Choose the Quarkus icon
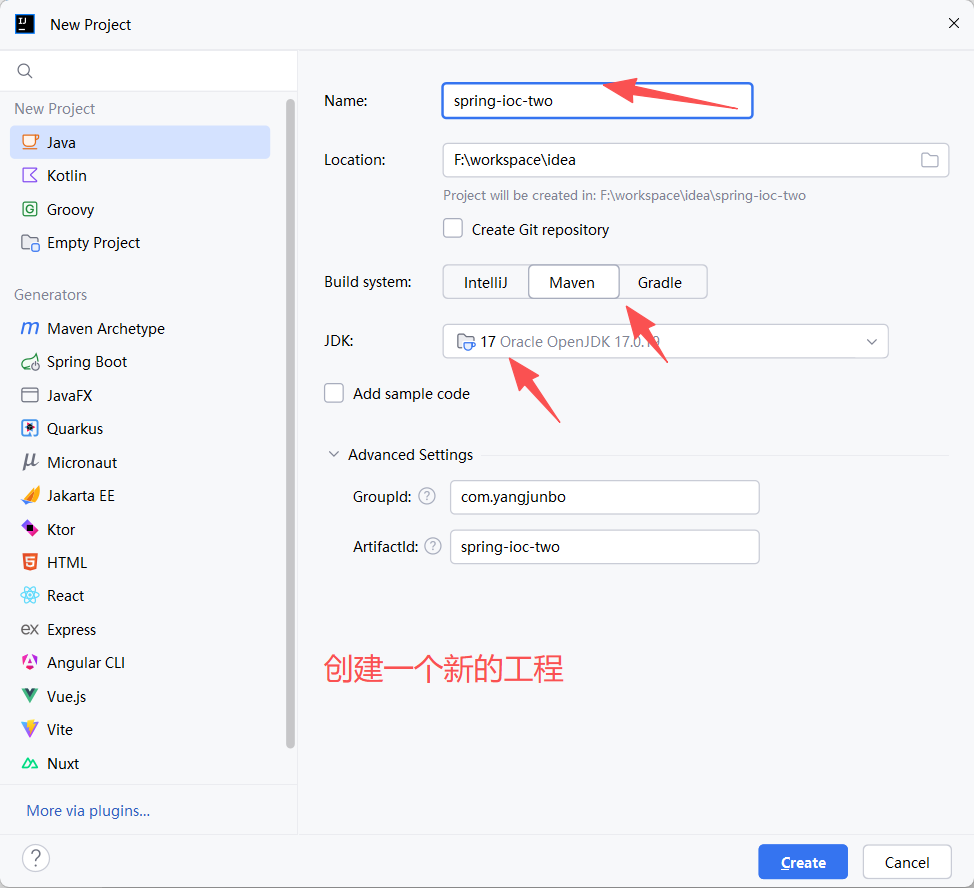Screen dimensions: 974x888 pyautogui.click(x=30, y=428)
